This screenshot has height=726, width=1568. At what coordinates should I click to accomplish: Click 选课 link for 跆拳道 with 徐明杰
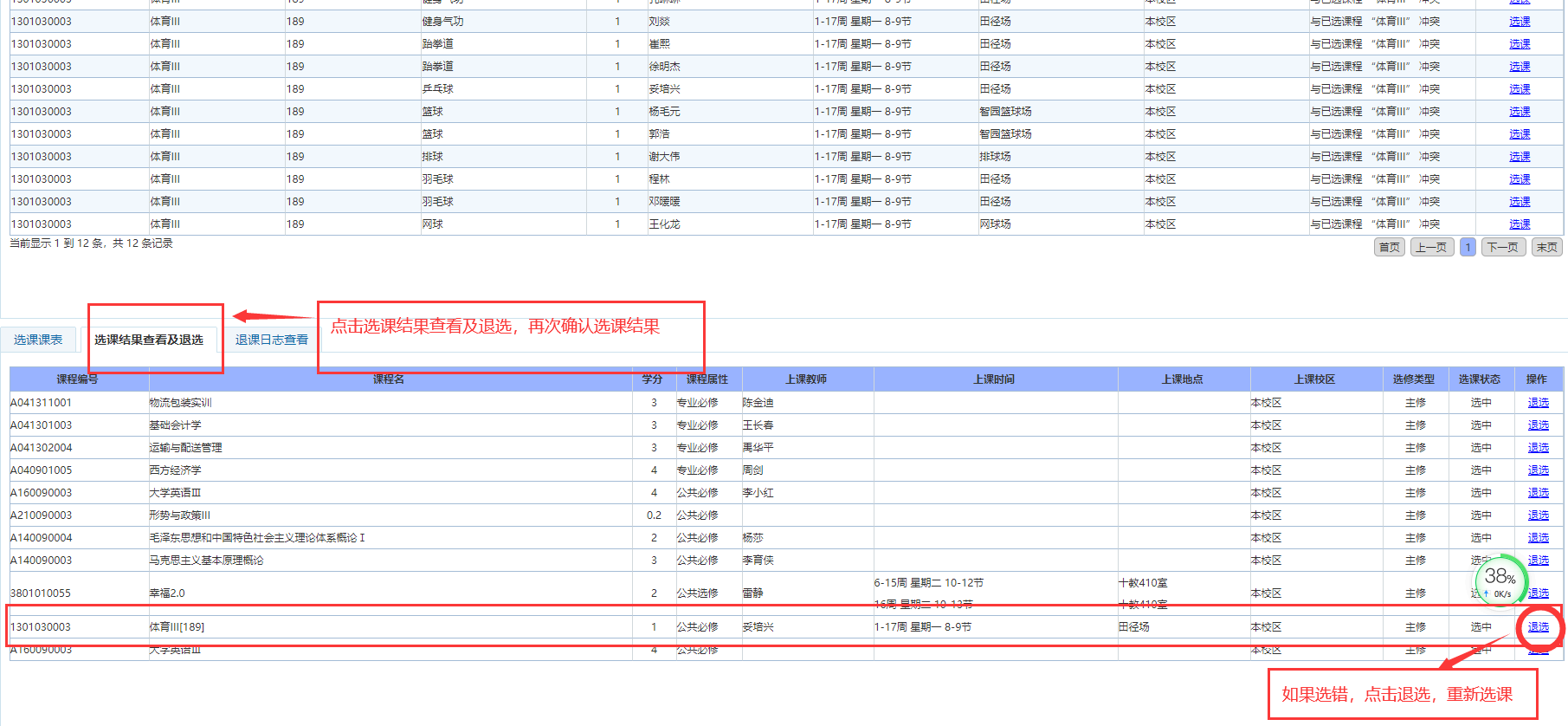click(1520, 67)
